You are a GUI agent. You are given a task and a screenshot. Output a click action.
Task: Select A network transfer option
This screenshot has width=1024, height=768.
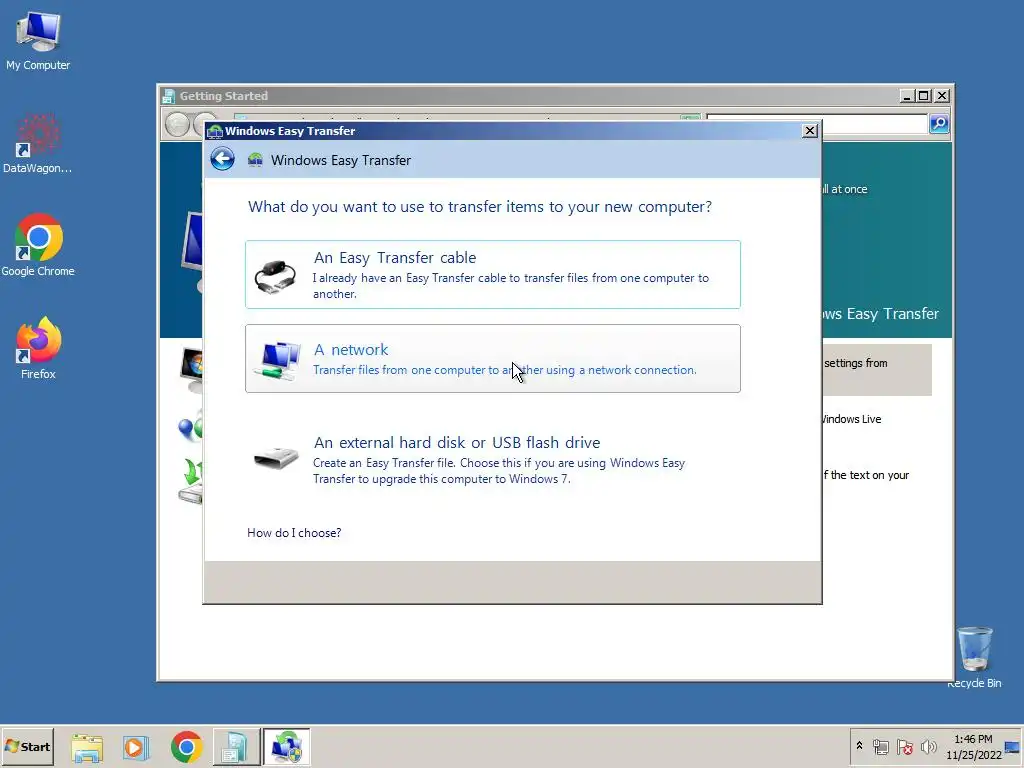point(492,359)
